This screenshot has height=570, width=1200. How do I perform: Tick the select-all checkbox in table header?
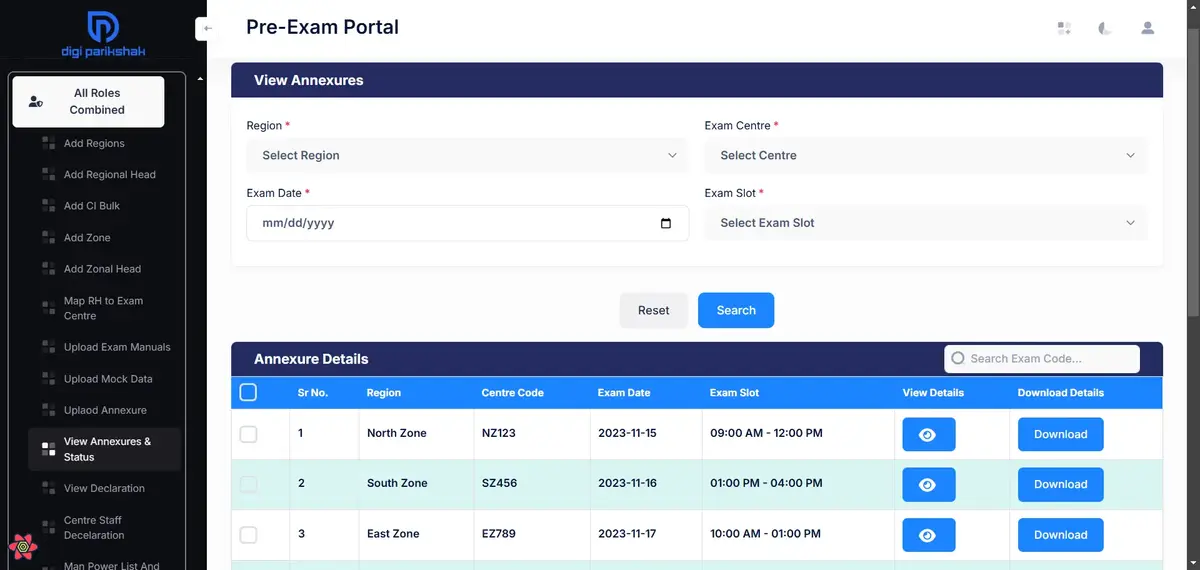248,392
